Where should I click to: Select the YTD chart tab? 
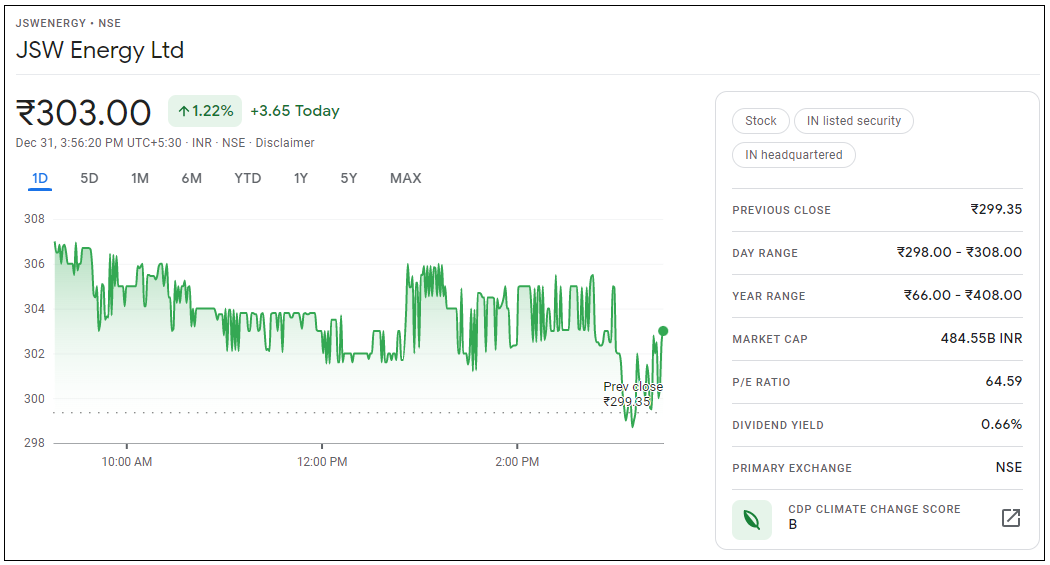(x=248, y=178)
